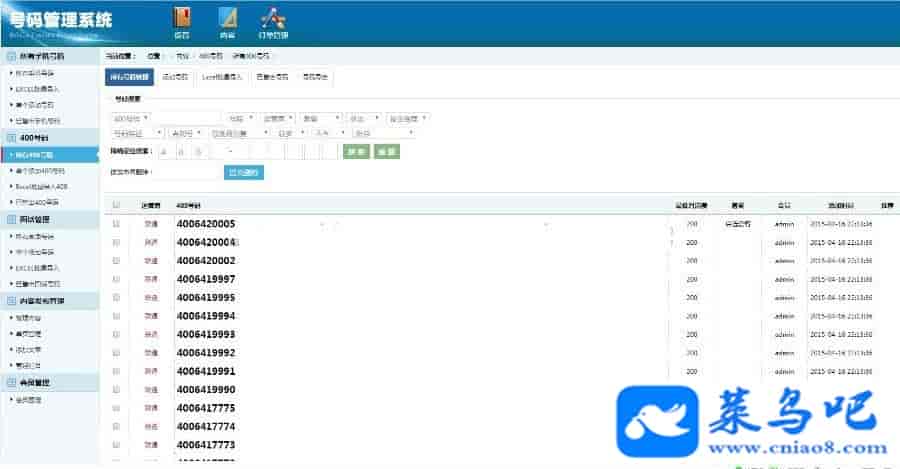The image size is (900, 469).
Task: Select row checkbox for 4006419995
Action: click(x=117, y=297)
